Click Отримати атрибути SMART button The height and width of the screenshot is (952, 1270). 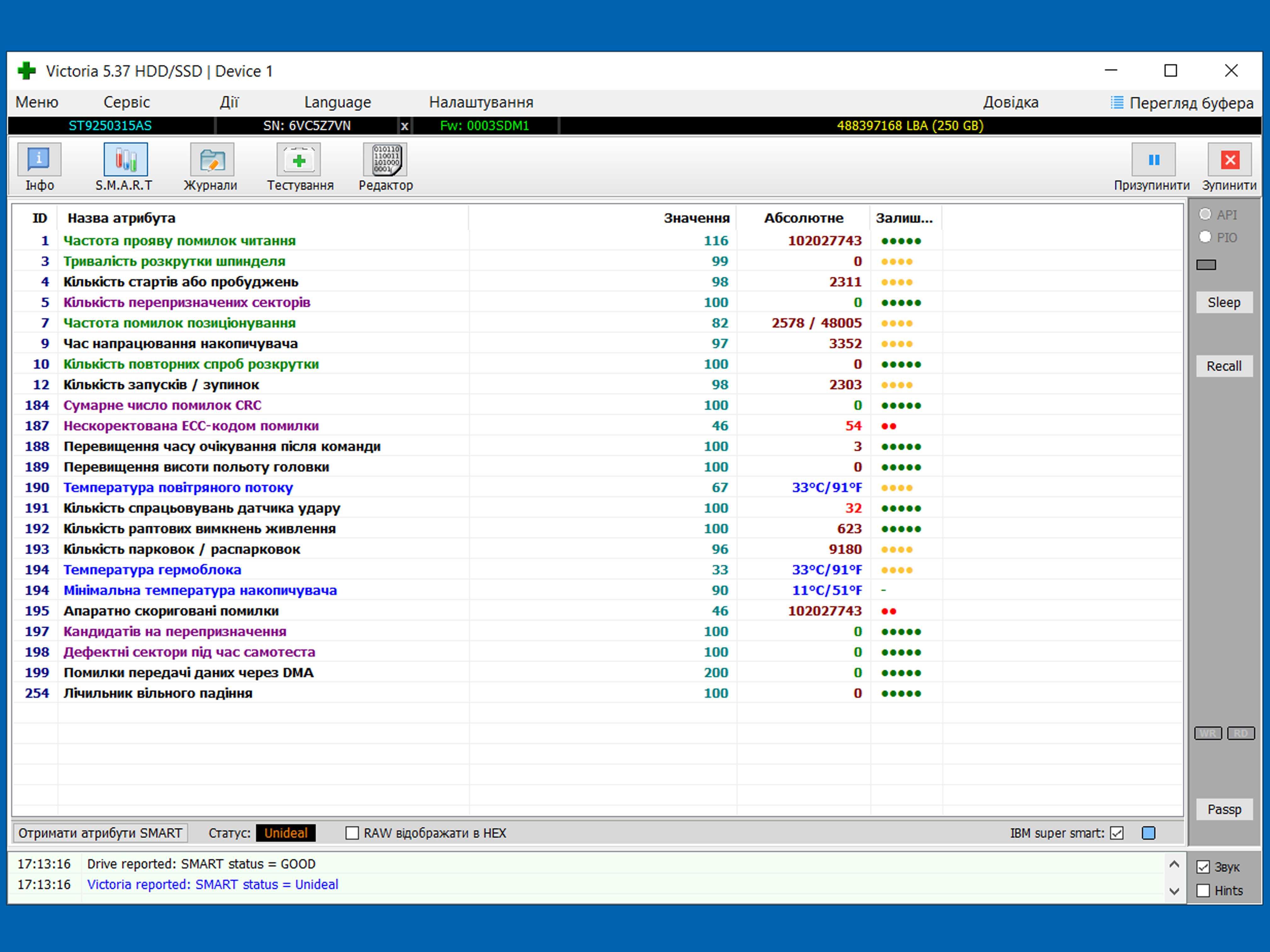tap(100, 833)
